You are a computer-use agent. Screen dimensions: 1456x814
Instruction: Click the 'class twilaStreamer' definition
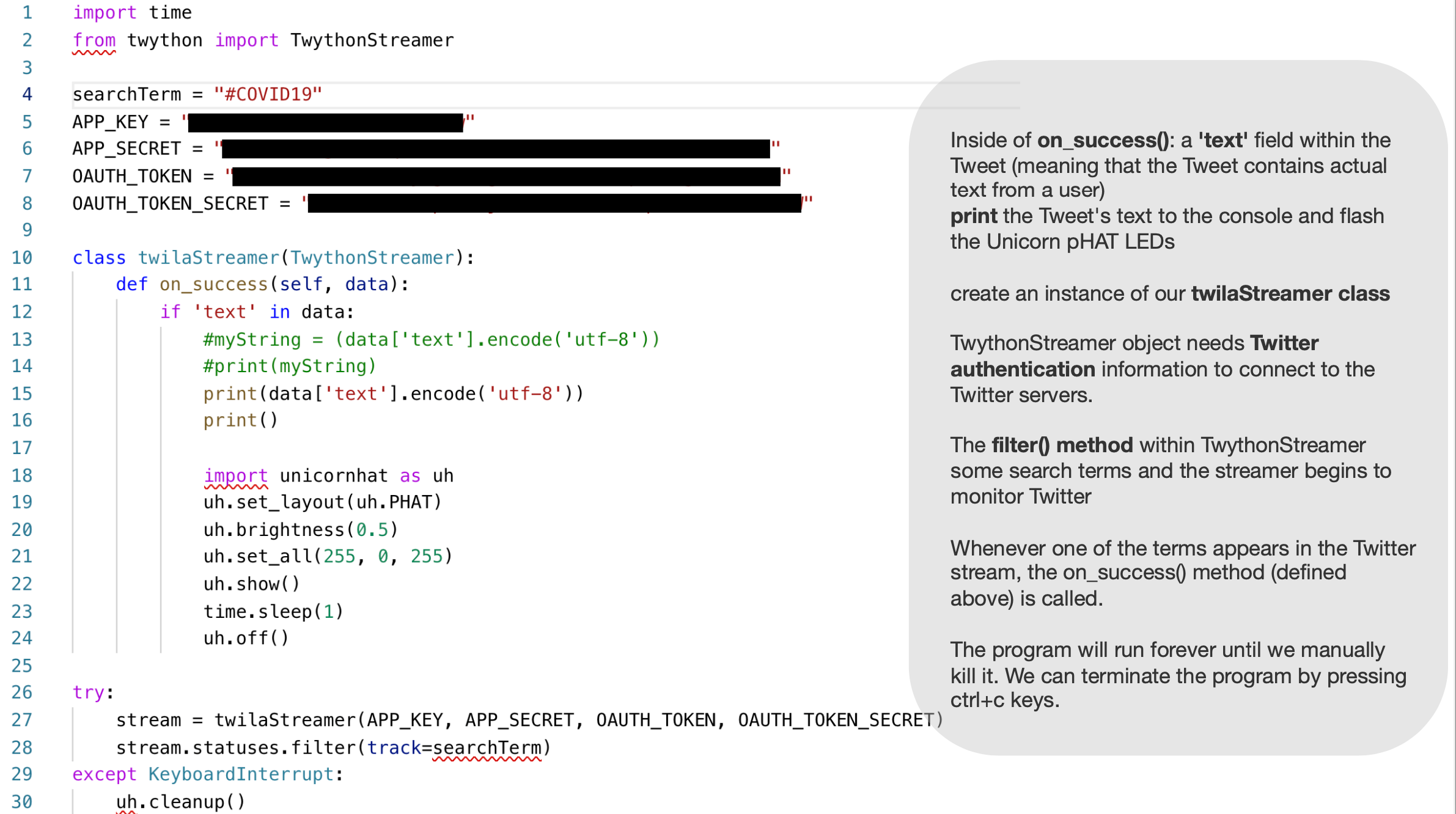point(273,258)
